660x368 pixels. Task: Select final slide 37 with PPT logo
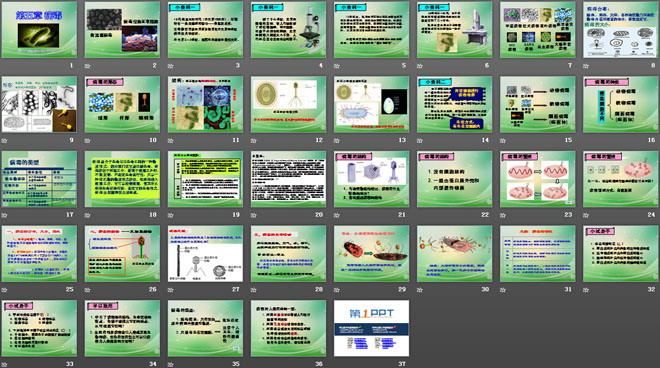[372, 328]
